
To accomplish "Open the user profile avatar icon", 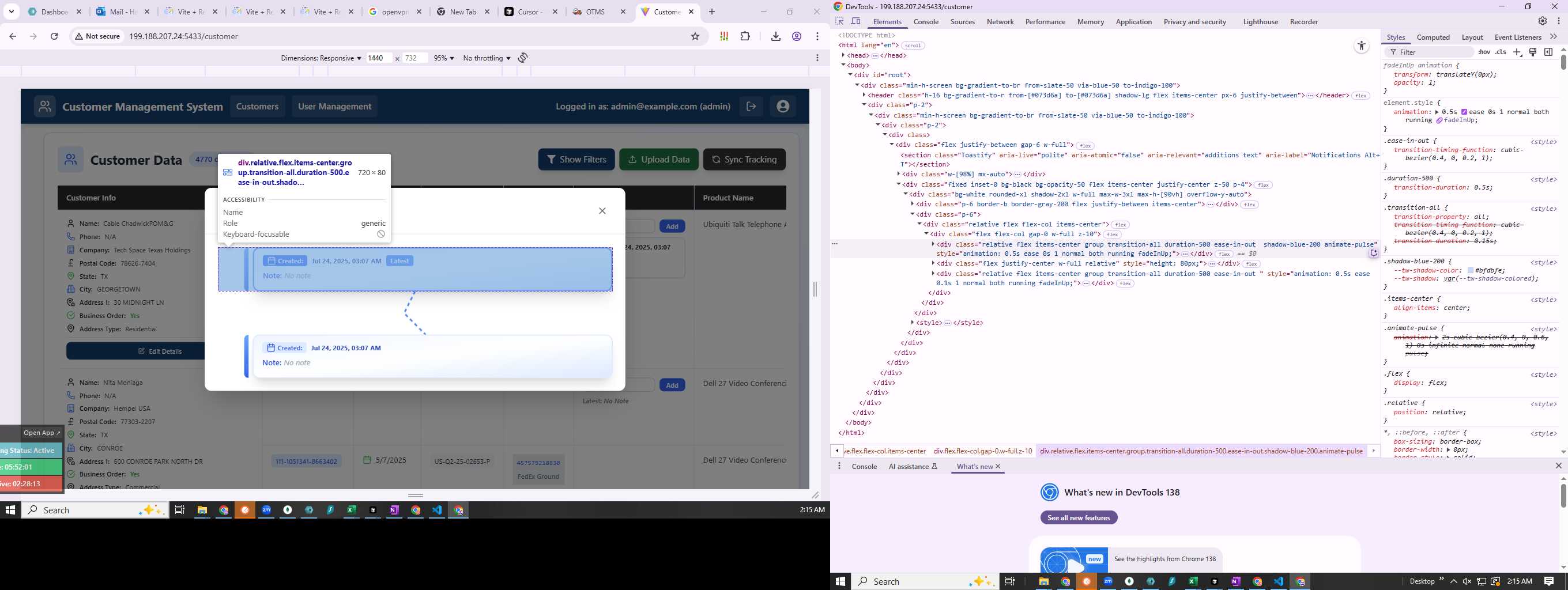I will click(x=783, y=107).
